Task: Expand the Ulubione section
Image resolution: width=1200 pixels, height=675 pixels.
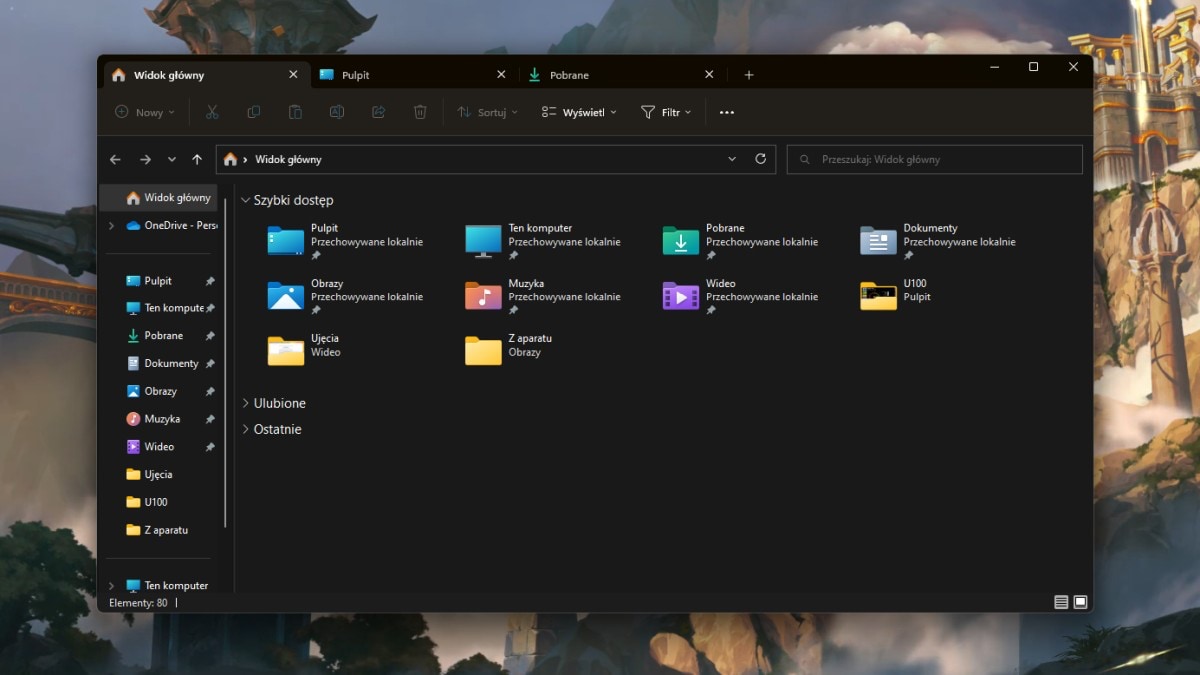Action: click(x=245, y=403)
